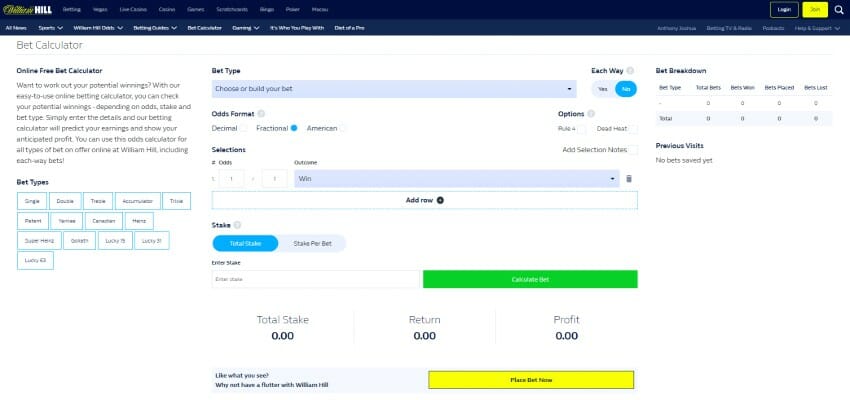Choose the Yankee bet type
The image size is (850, 400).
point(67,221)
